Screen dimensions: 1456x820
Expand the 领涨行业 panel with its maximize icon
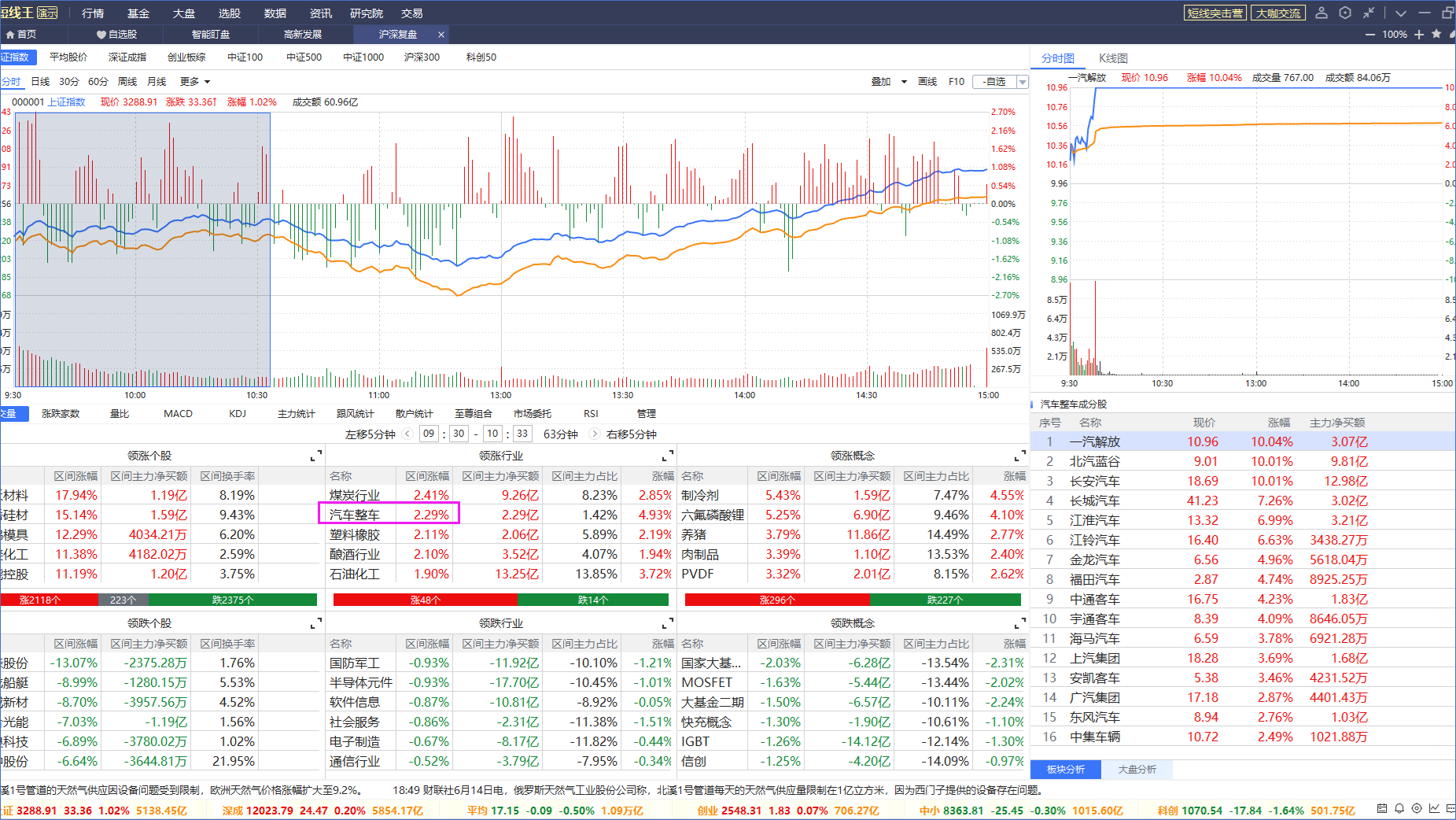click(668, 456)
